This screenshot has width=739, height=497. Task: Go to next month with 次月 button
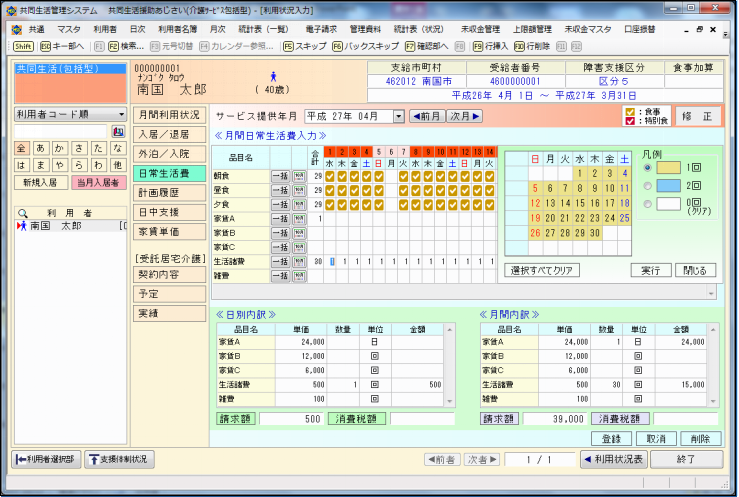pos(464,116)
